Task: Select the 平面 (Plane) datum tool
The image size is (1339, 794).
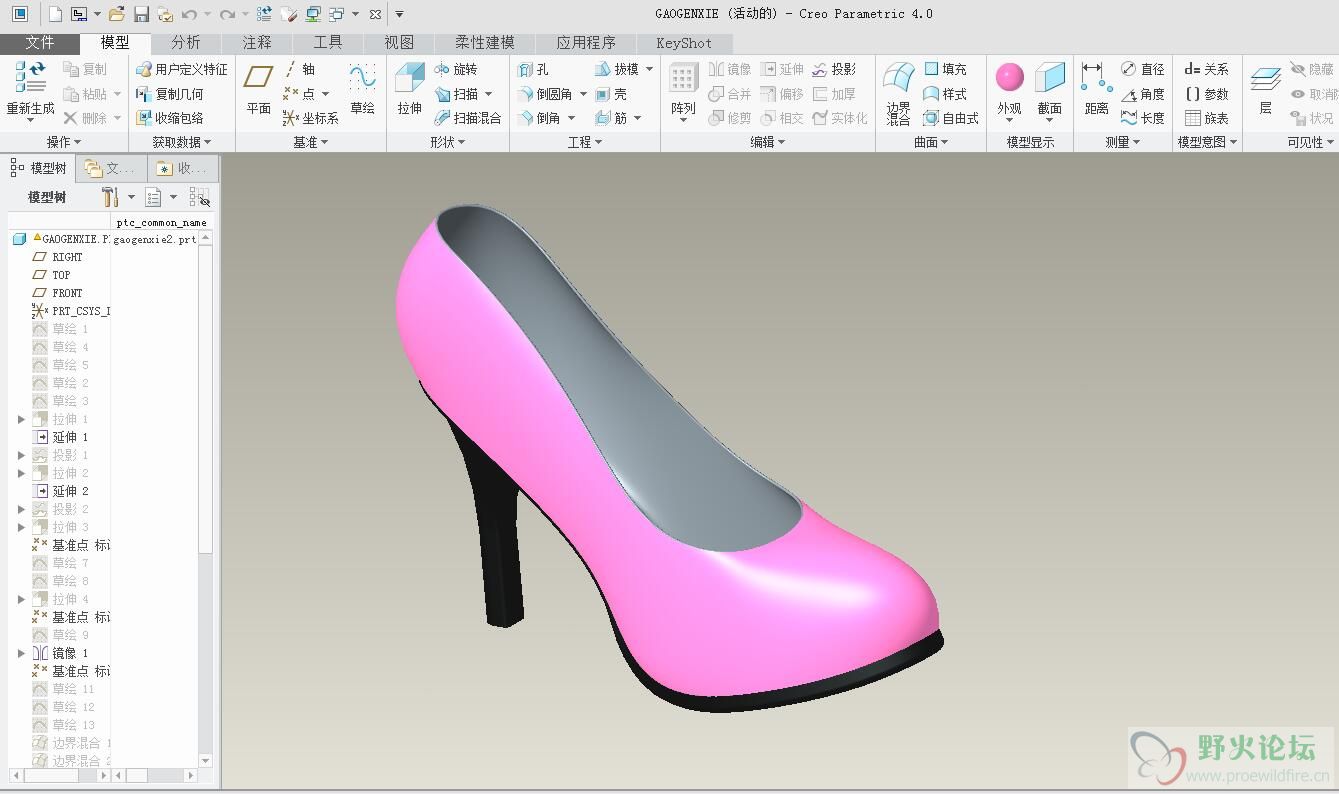Action: tap(258, 88)
